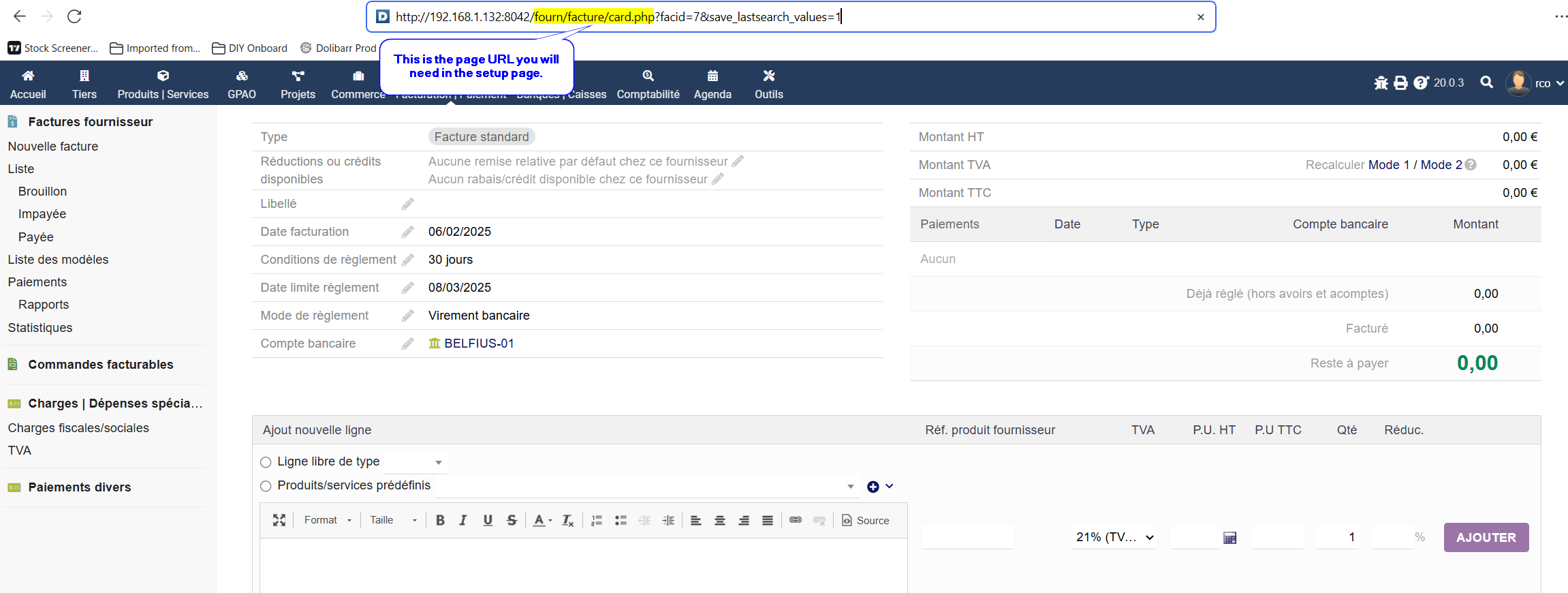Open the Comptabilité top menu
1568x593 pixels.
click(x=648, y=84)
